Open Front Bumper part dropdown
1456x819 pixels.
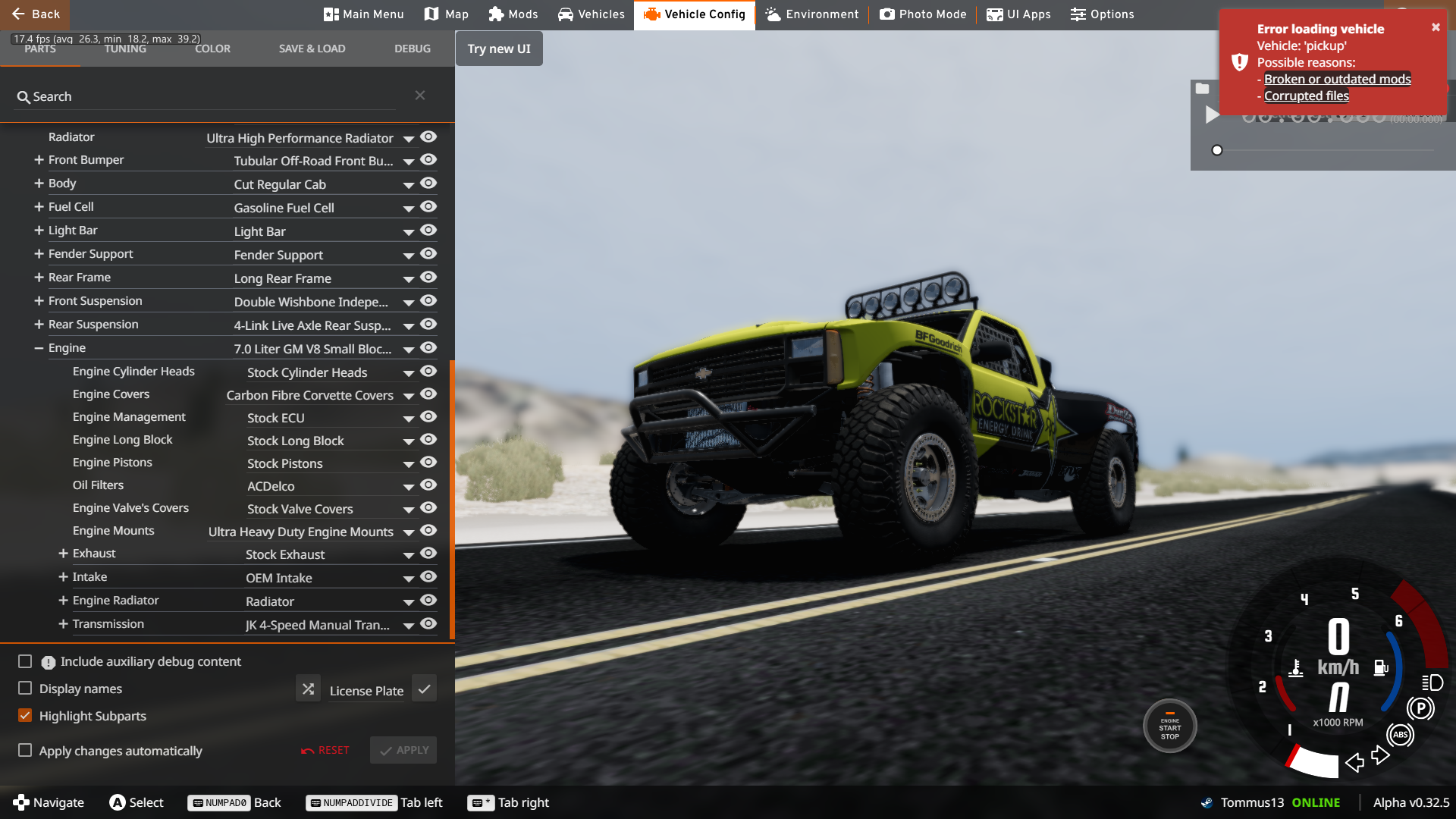click(x=409, y=162)
